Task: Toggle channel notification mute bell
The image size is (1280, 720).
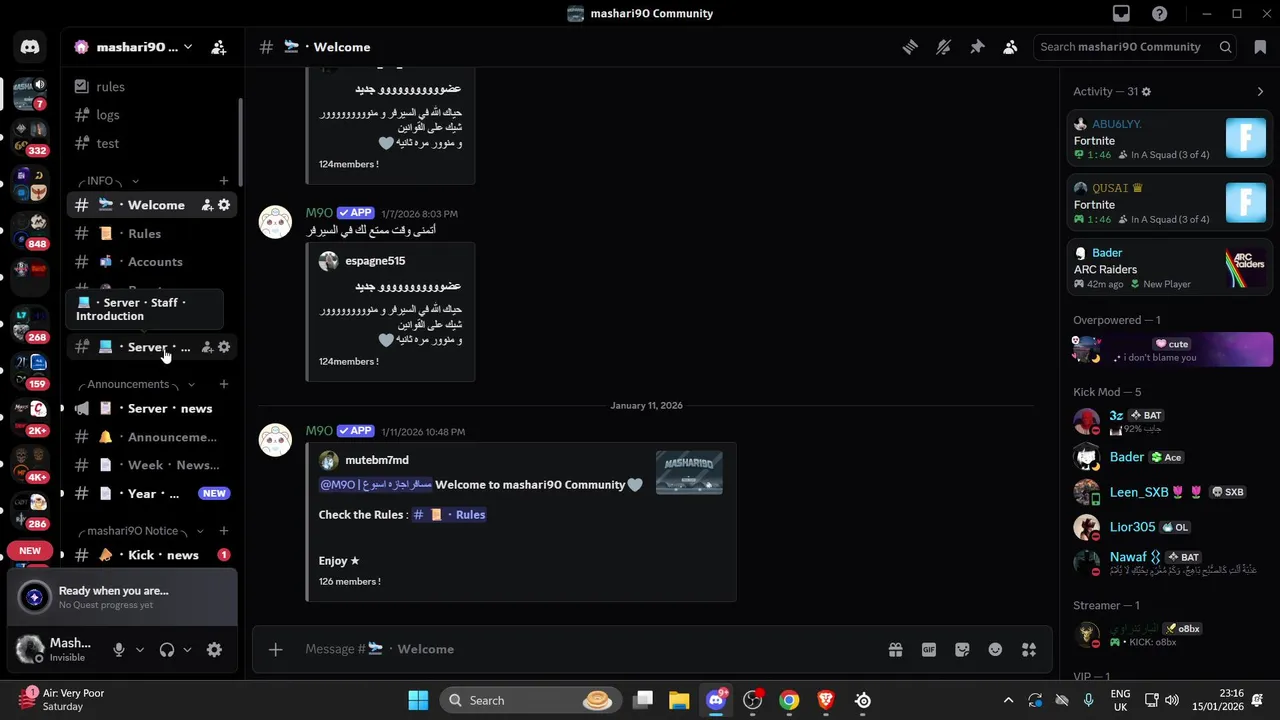Action: click(x=943, y=47)
